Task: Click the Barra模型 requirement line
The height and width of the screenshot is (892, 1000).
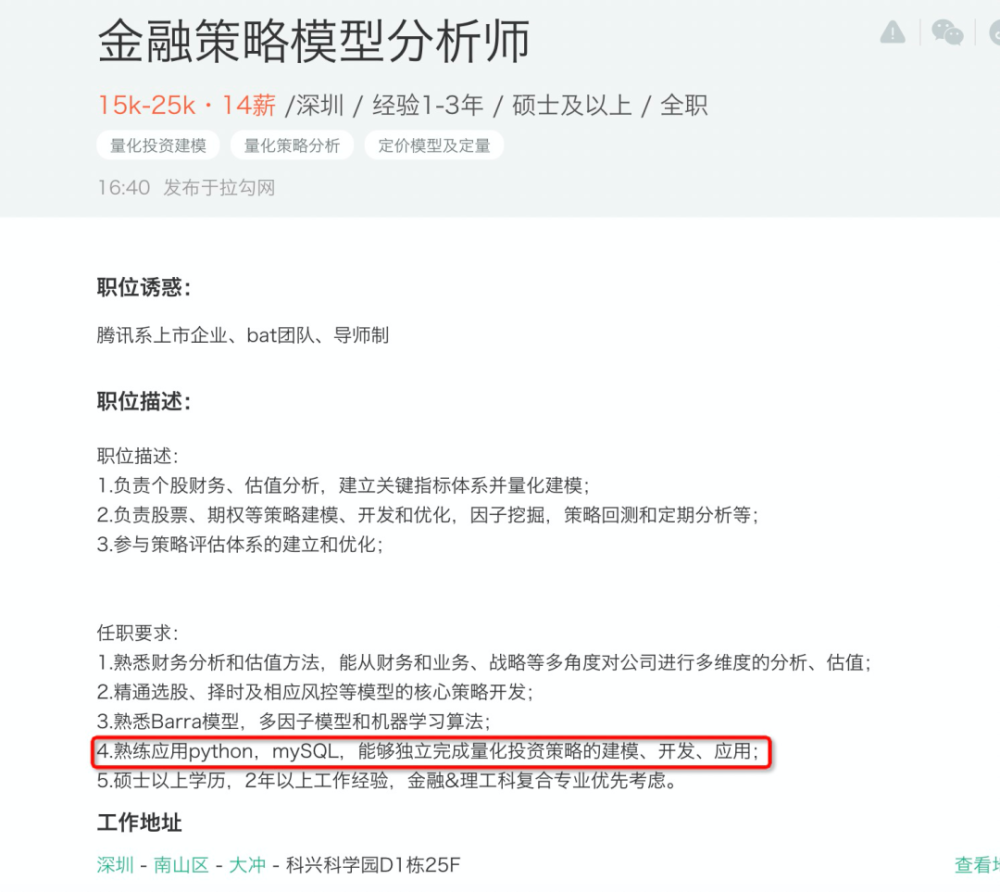Action: tap(293, 721)
